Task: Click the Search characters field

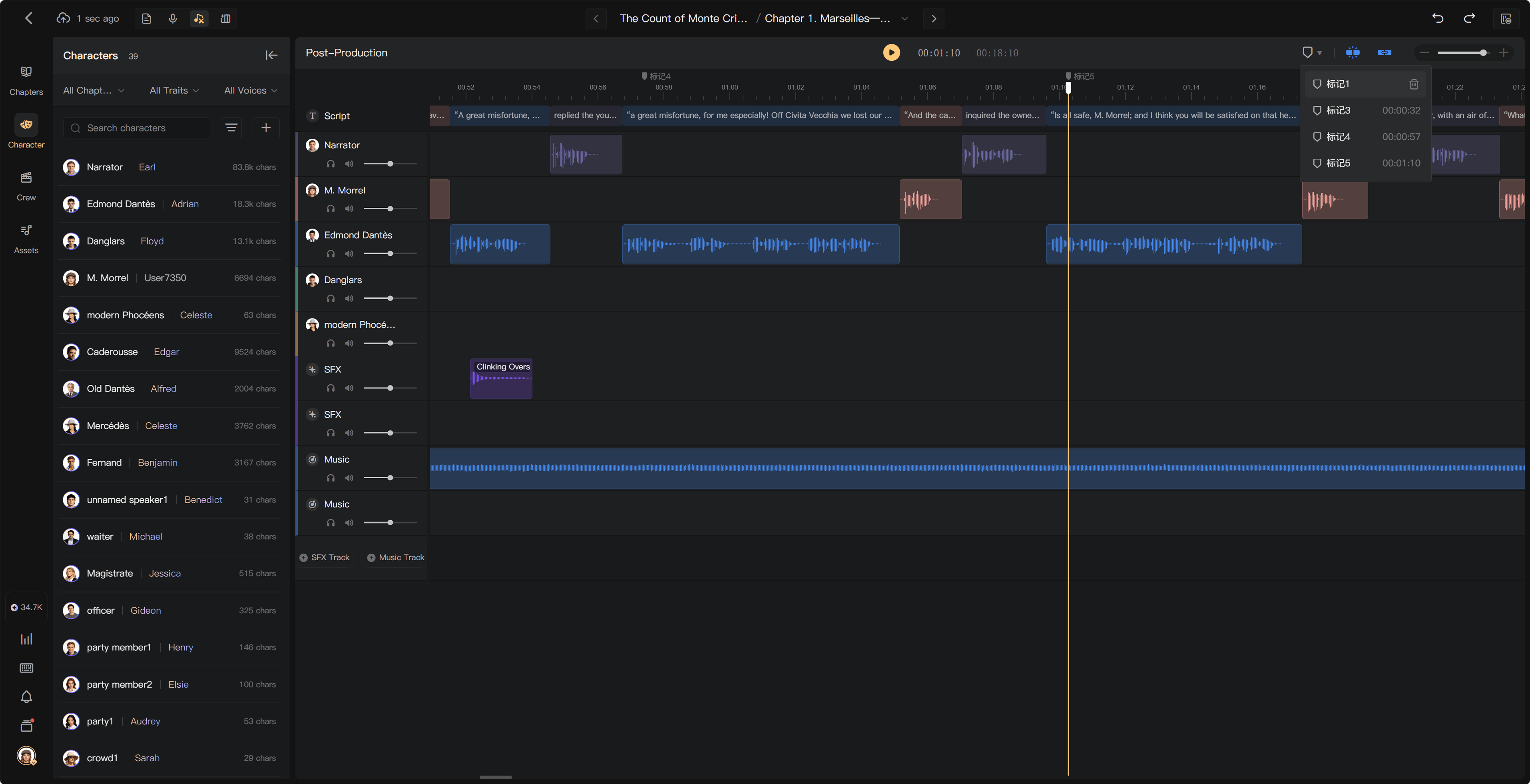Action: pyautogui.click(x=137, y=128)
